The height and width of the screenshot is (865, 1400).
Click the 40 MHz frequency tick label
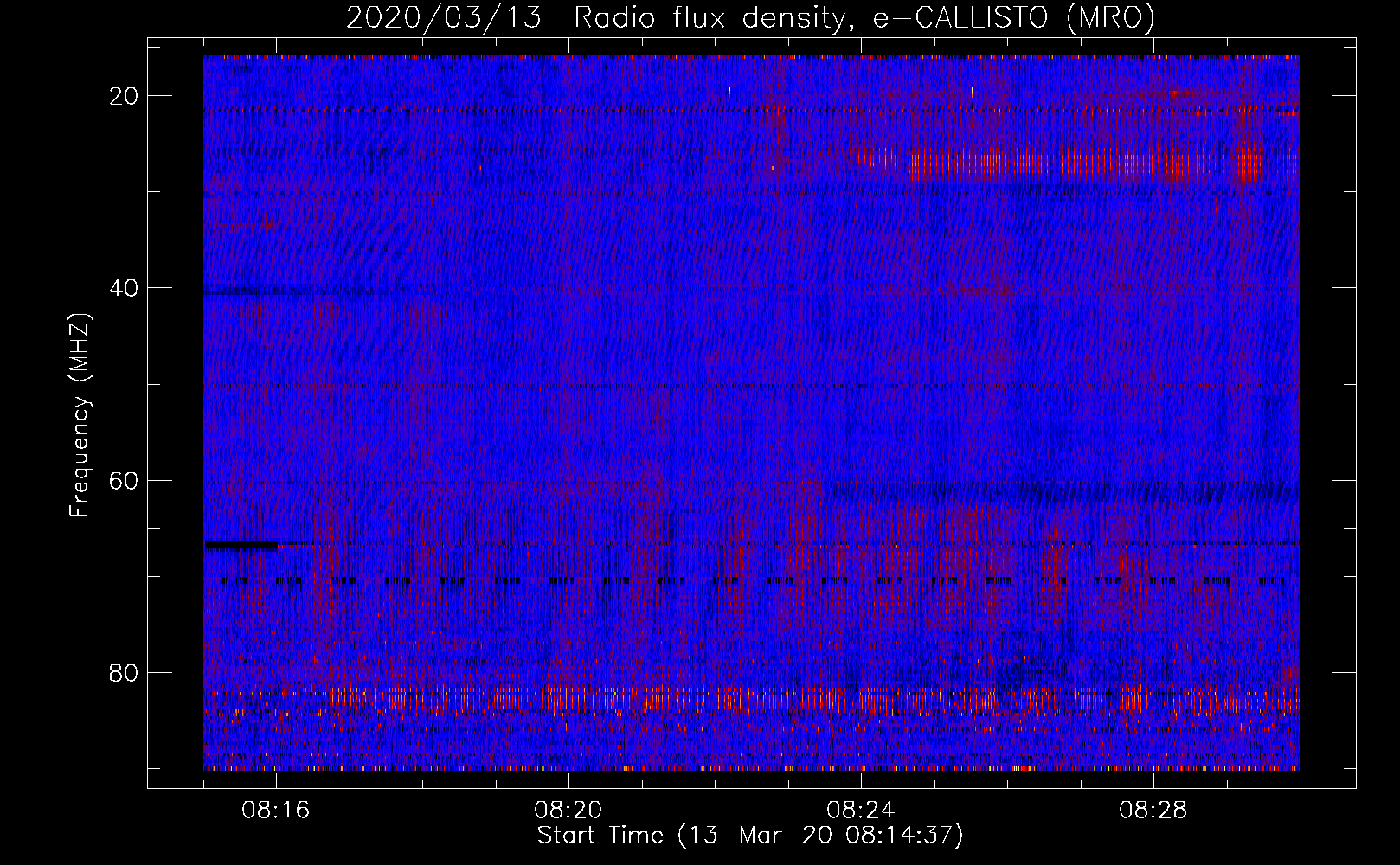point(125,287)
